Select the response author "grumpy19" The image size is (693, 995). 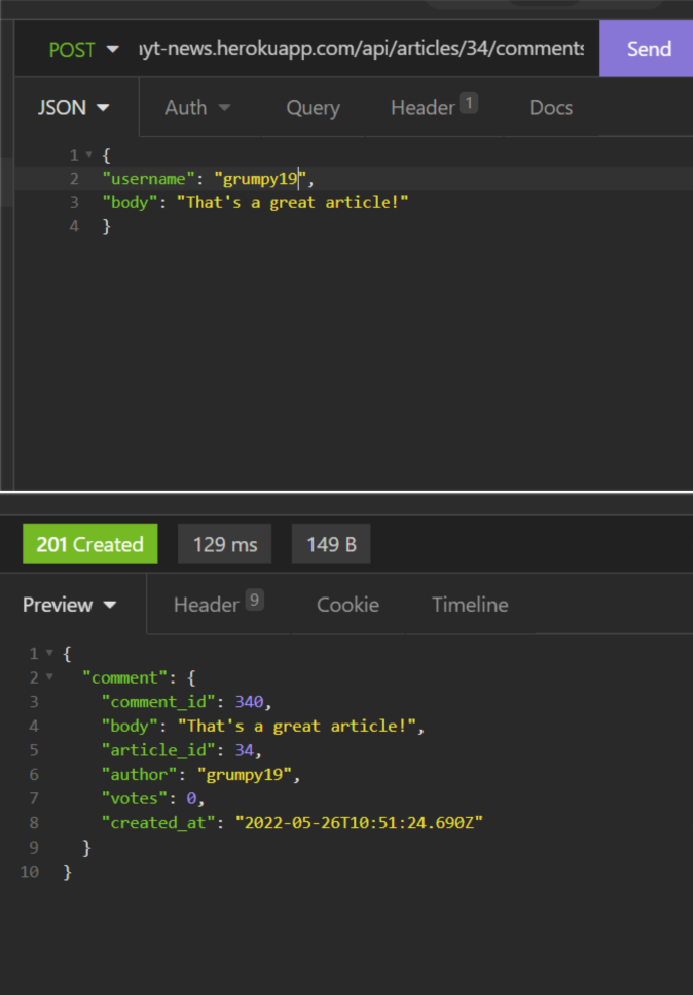pyautogui.click(x=244, y=774)
